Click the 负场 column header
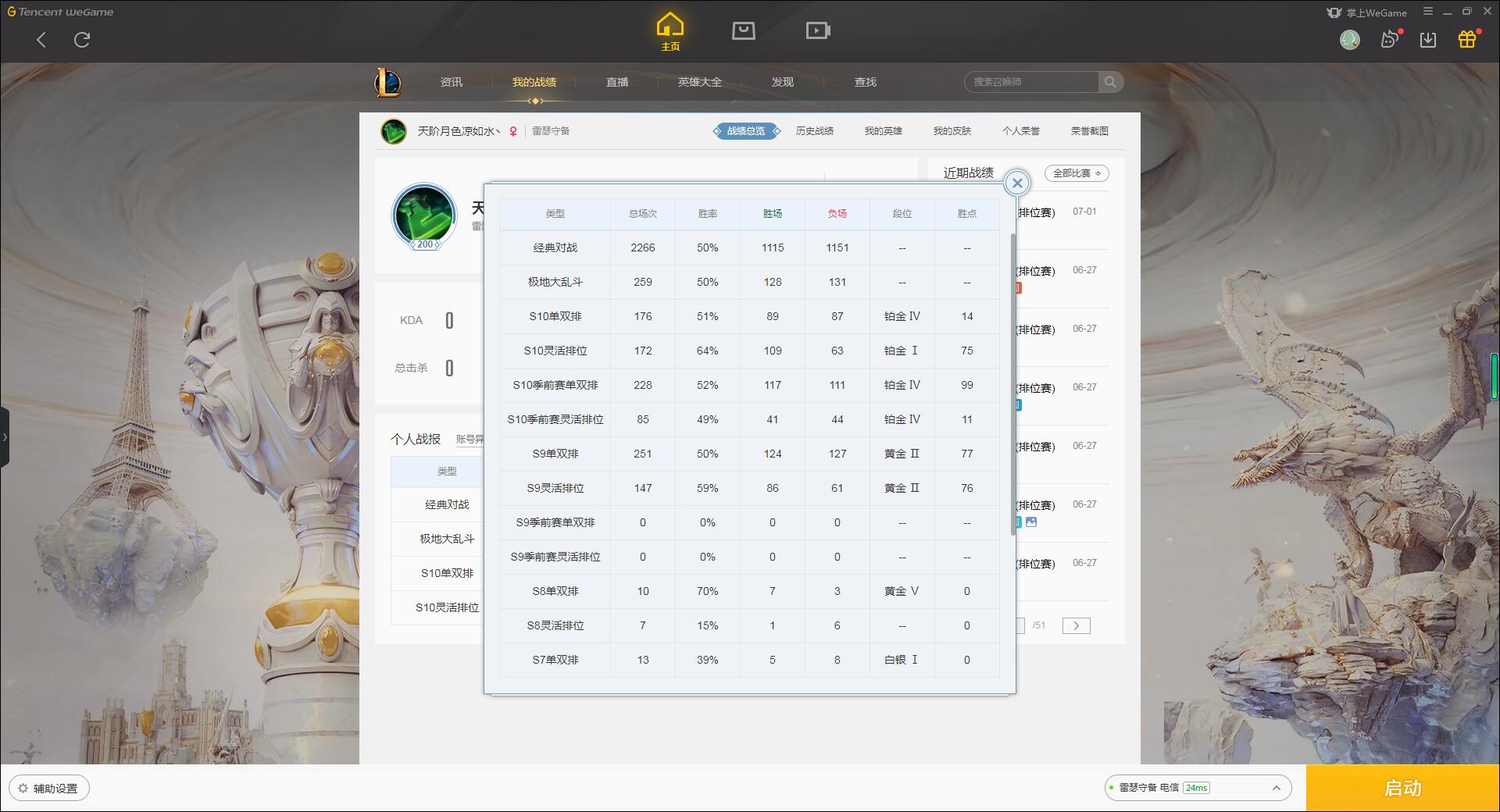The image size is (1500, 812). pyautogui.click(x=837, y=214)
